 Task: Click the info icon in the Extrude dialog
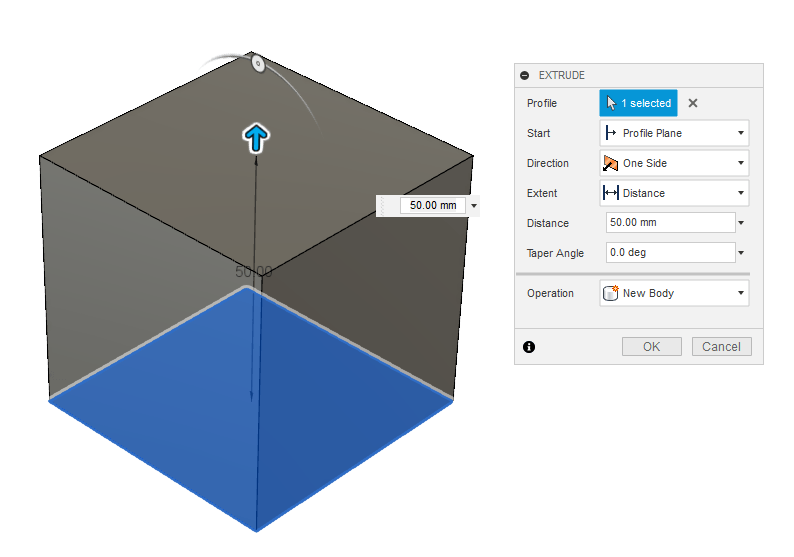coord(529,347)
